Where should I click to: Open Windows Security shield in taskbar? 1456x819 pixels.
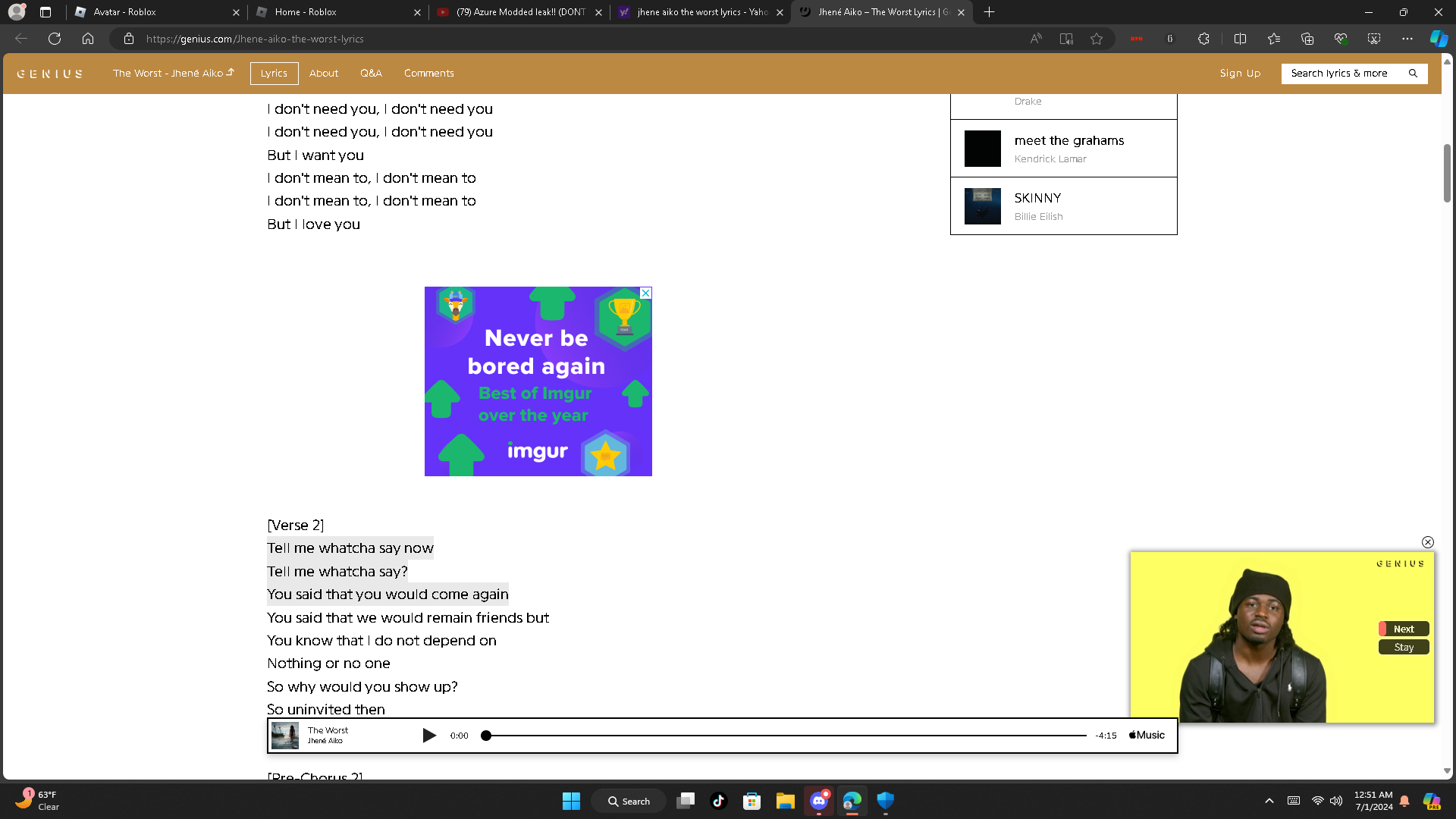click(886, 801)
